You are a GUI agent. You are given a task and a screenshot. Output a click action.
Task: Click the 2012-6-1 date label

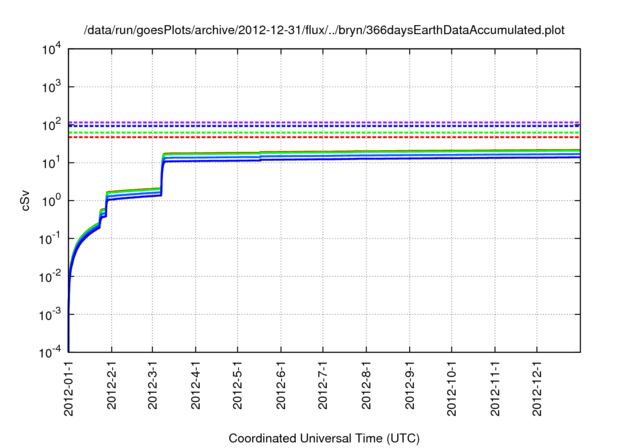coord(280,385)
